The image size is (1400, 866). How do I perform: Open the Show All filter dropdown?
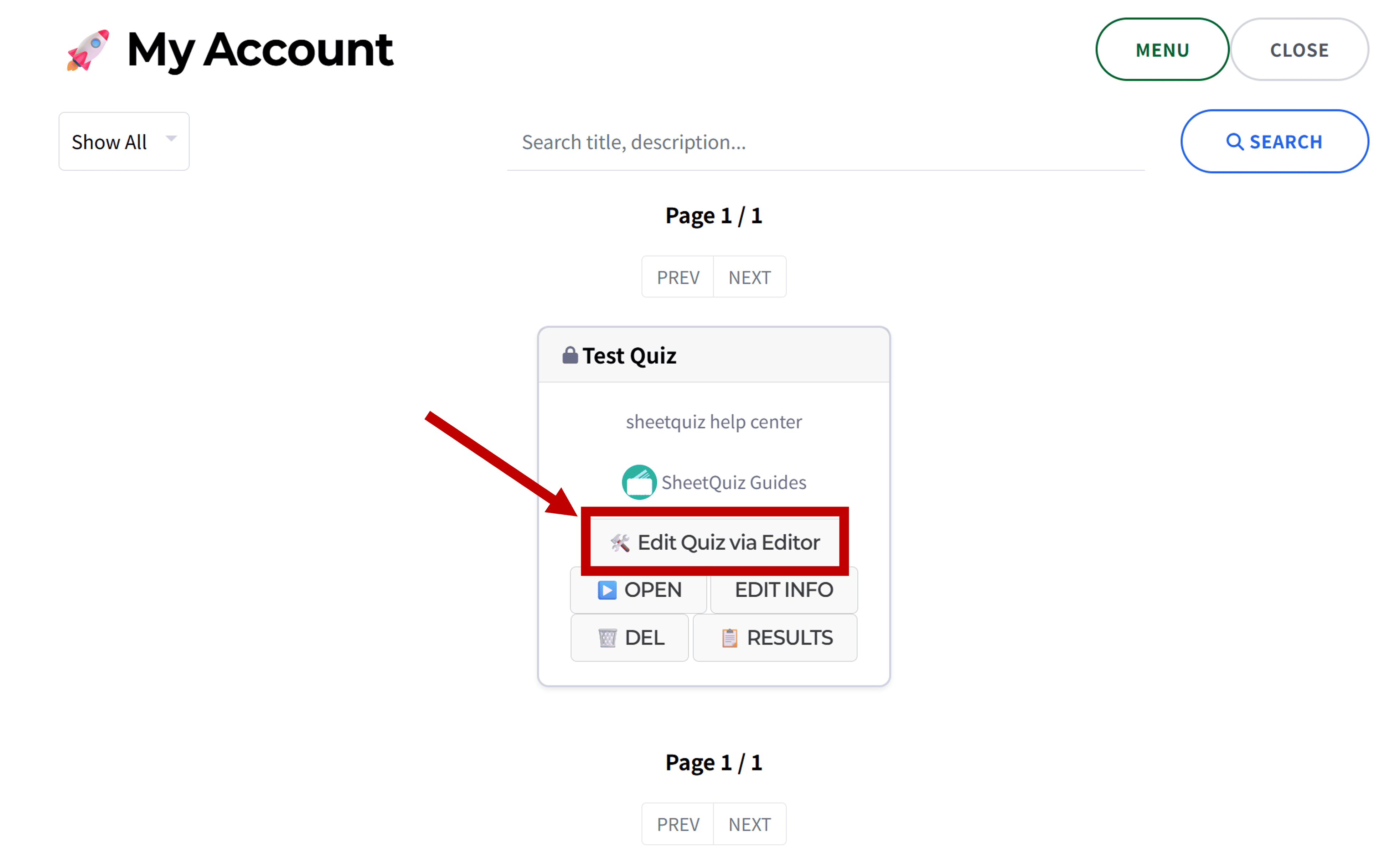pos(124,141)
